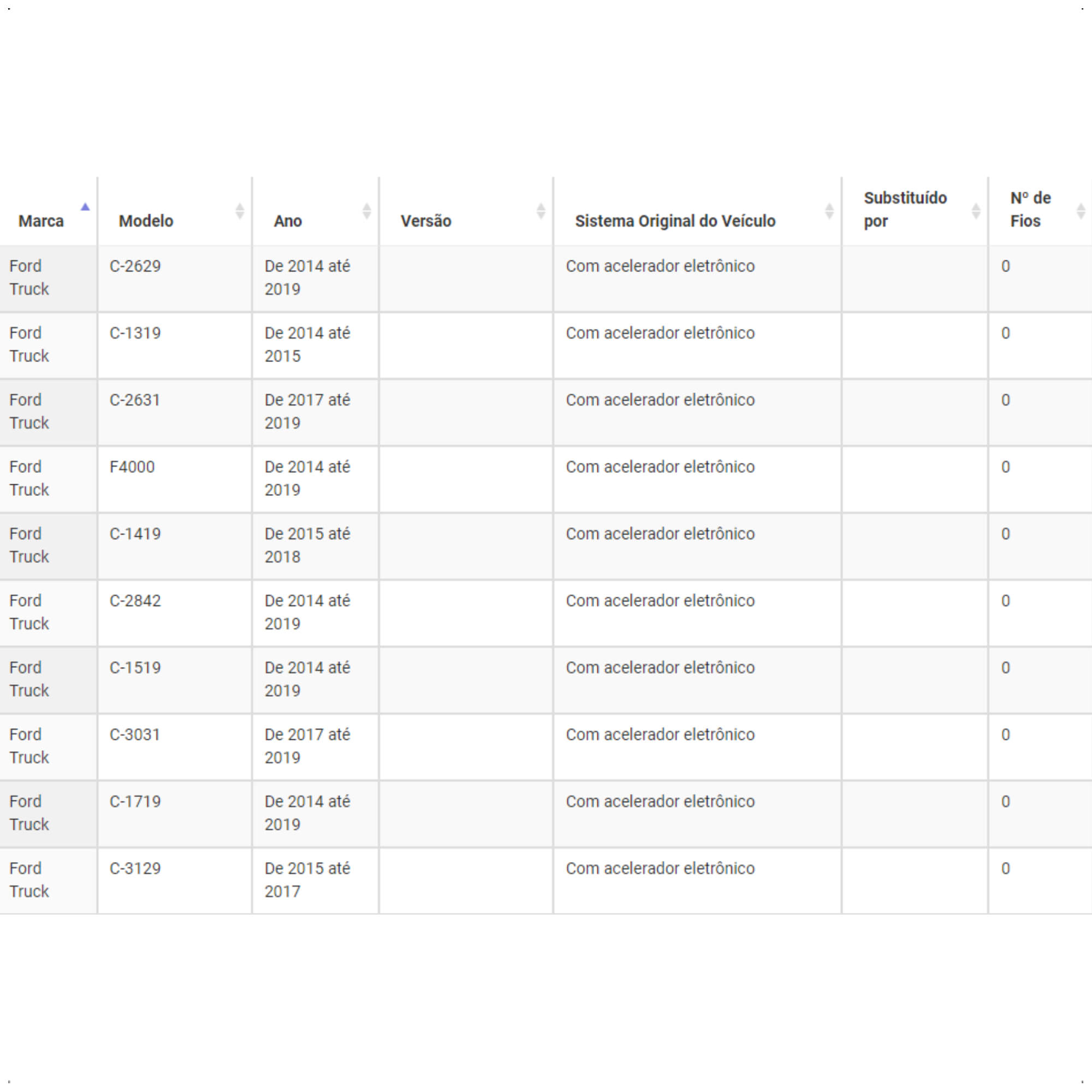
Task: Click the Nº de Fios sort arrows
Action: 1081,211
